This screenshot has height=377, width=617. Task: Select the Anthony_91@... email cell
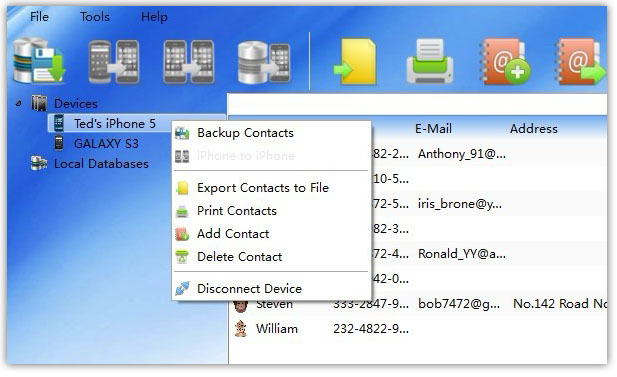(462, 154)
